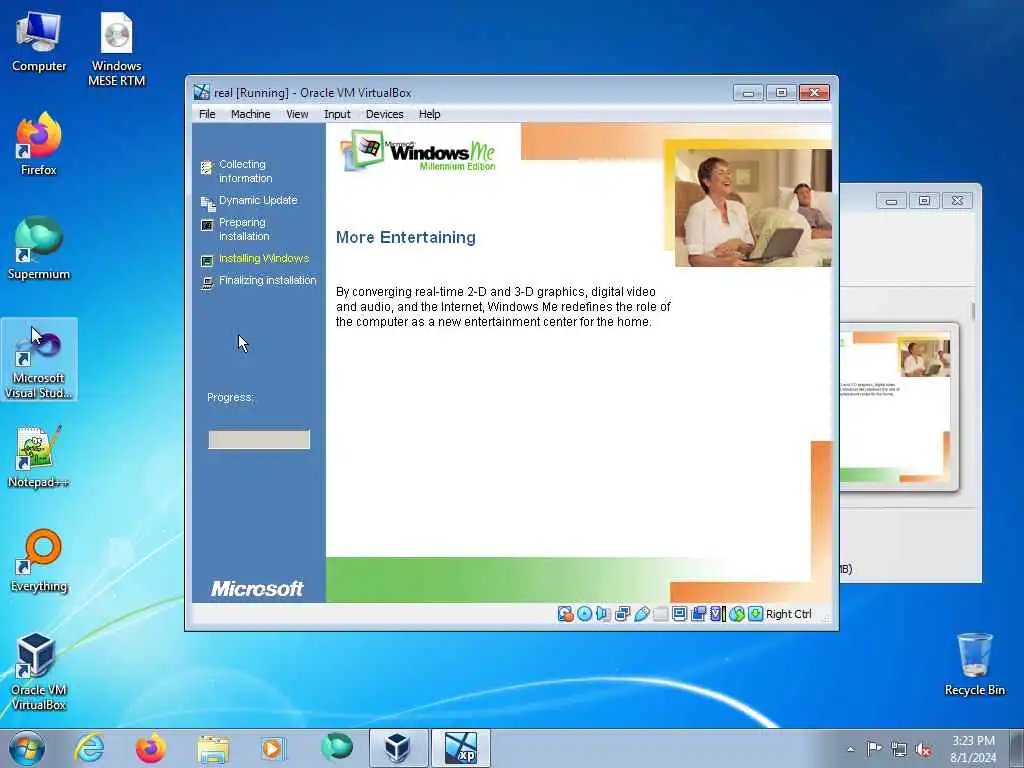Select the Computer desktop icon
This screenshot has height=768, width=1024.
(39, 42)
